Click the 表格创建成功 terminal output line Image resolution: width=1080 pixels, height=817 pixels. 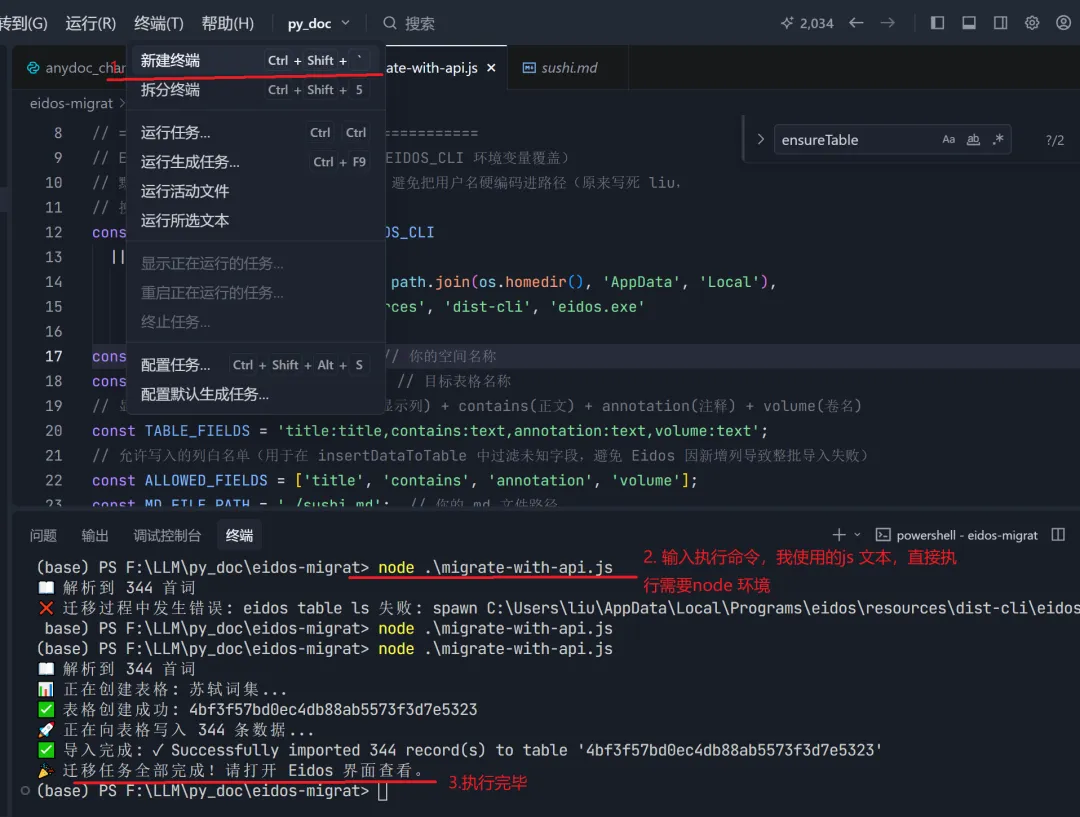click(x=257, y=710)
